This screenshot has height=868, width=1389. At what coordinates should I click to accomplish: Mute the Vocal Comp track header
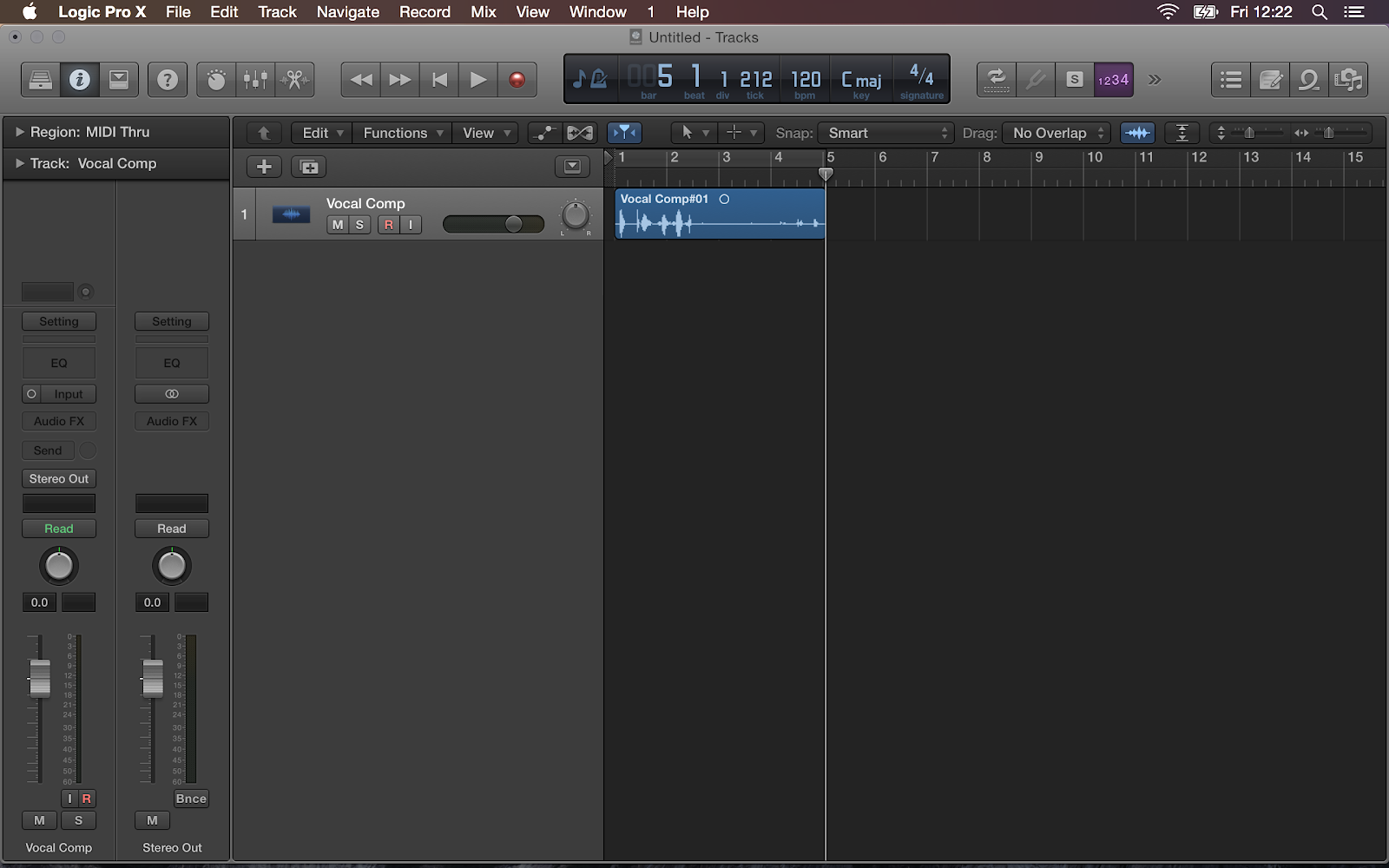tap(338, 225)
